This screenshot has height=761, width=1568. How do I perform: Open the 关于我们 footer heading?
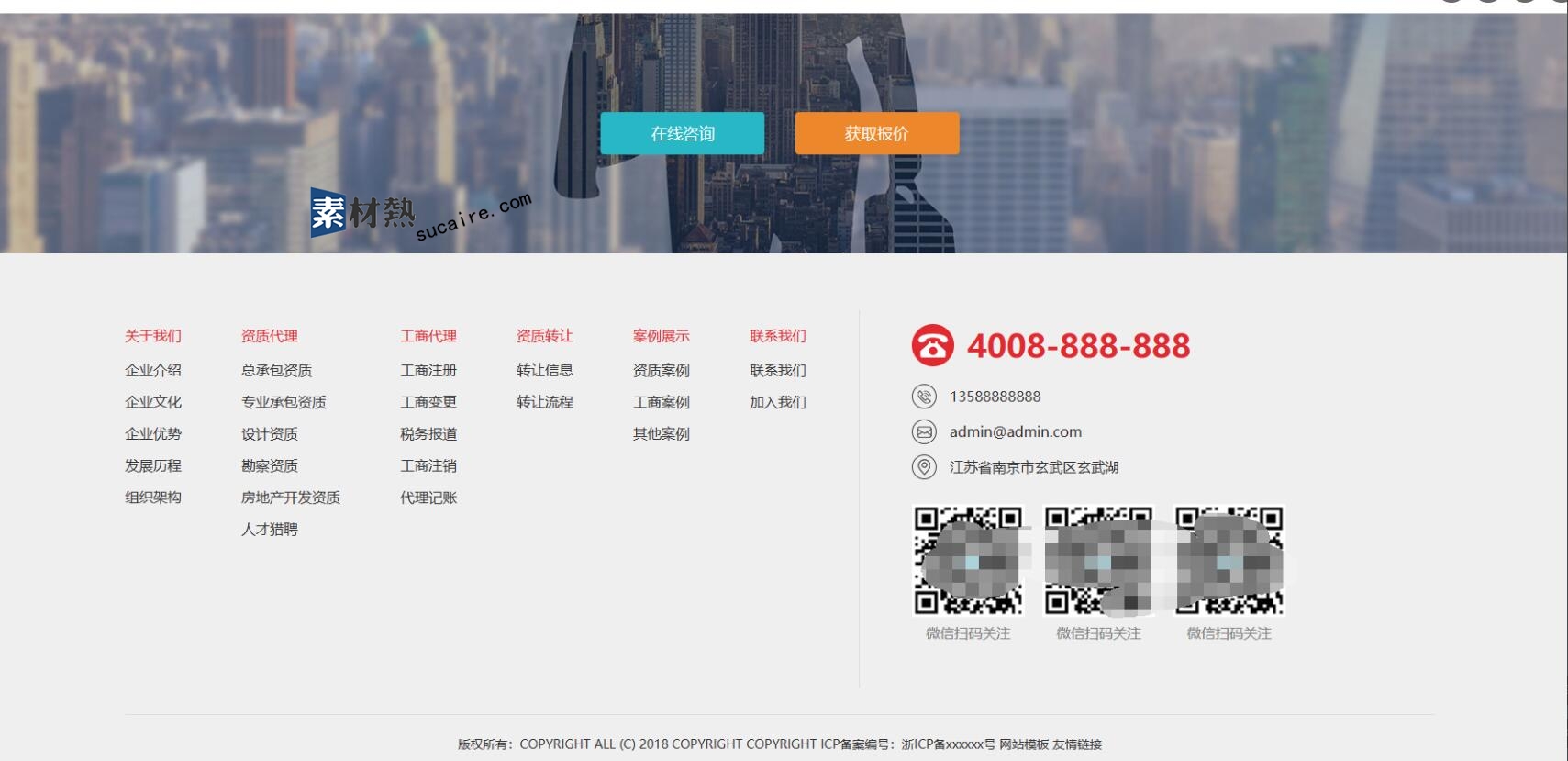(x=153, y=336)
